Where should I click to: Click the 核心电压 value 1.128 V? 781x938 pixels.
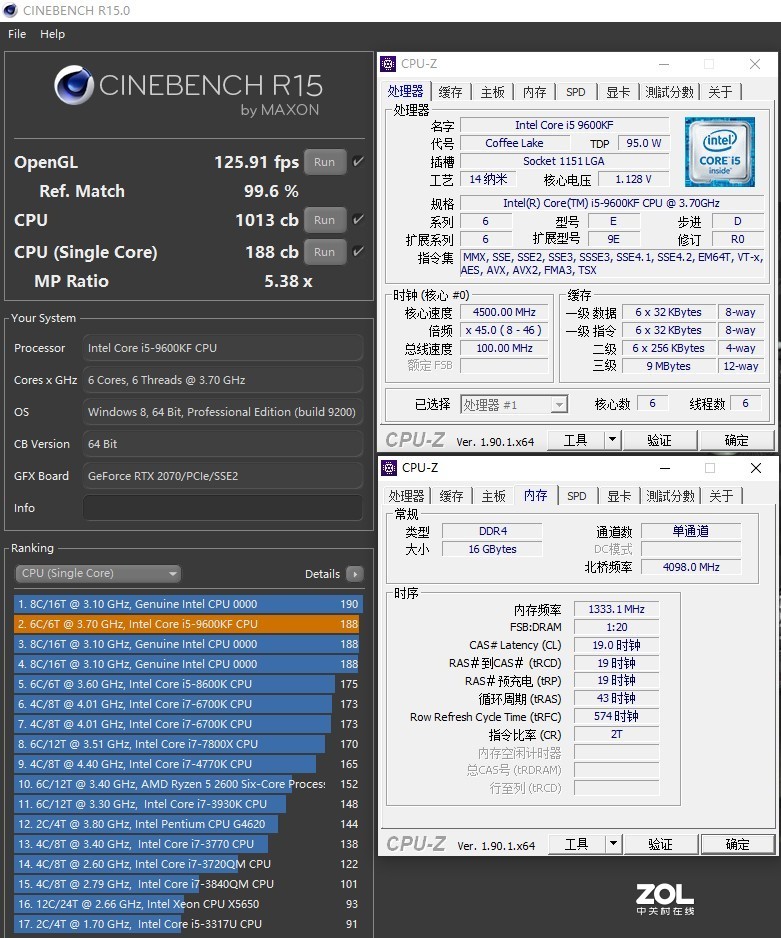tap(633, 179)
